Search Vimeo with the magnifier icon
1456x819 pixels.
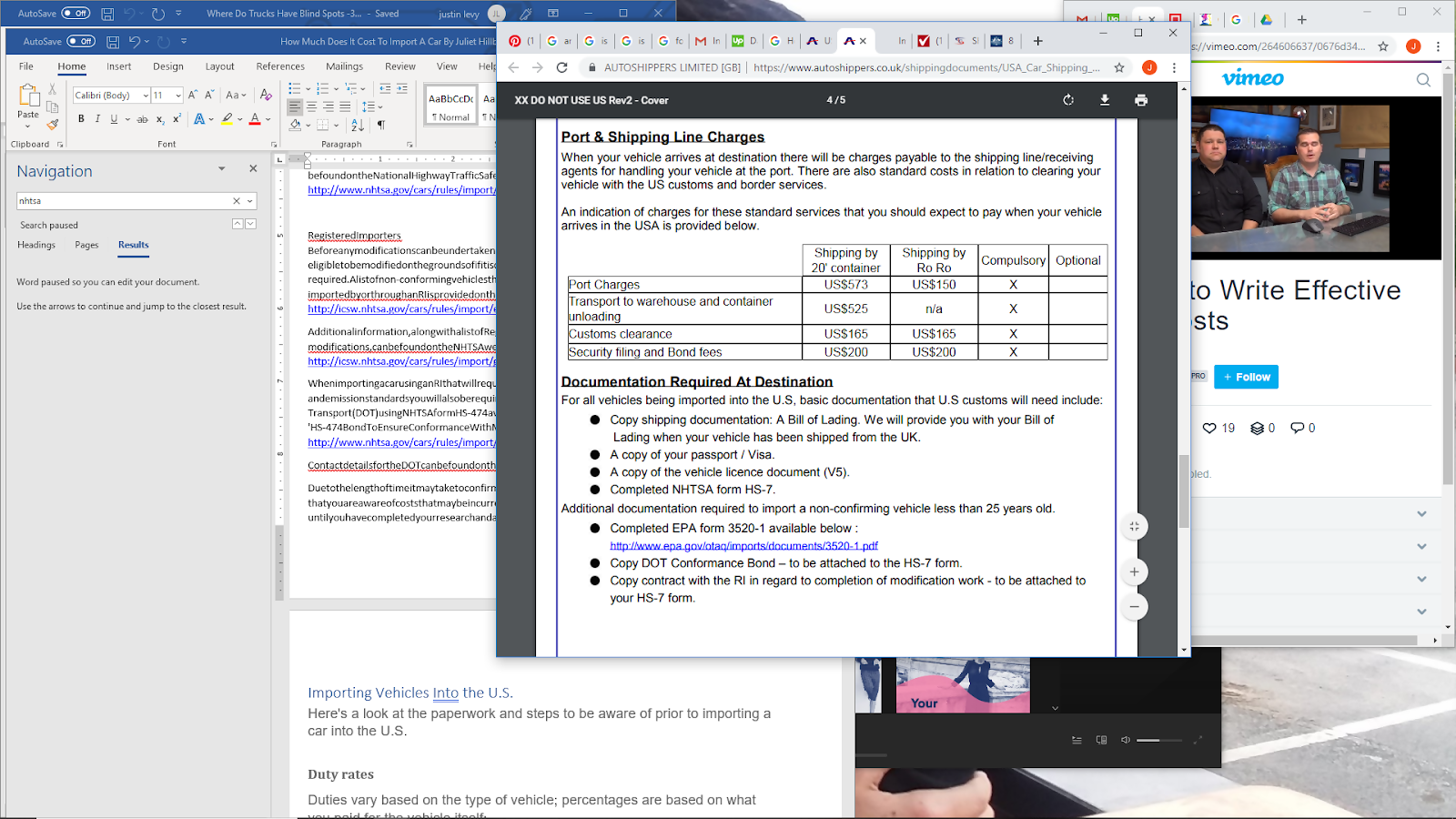(1423, 80)
